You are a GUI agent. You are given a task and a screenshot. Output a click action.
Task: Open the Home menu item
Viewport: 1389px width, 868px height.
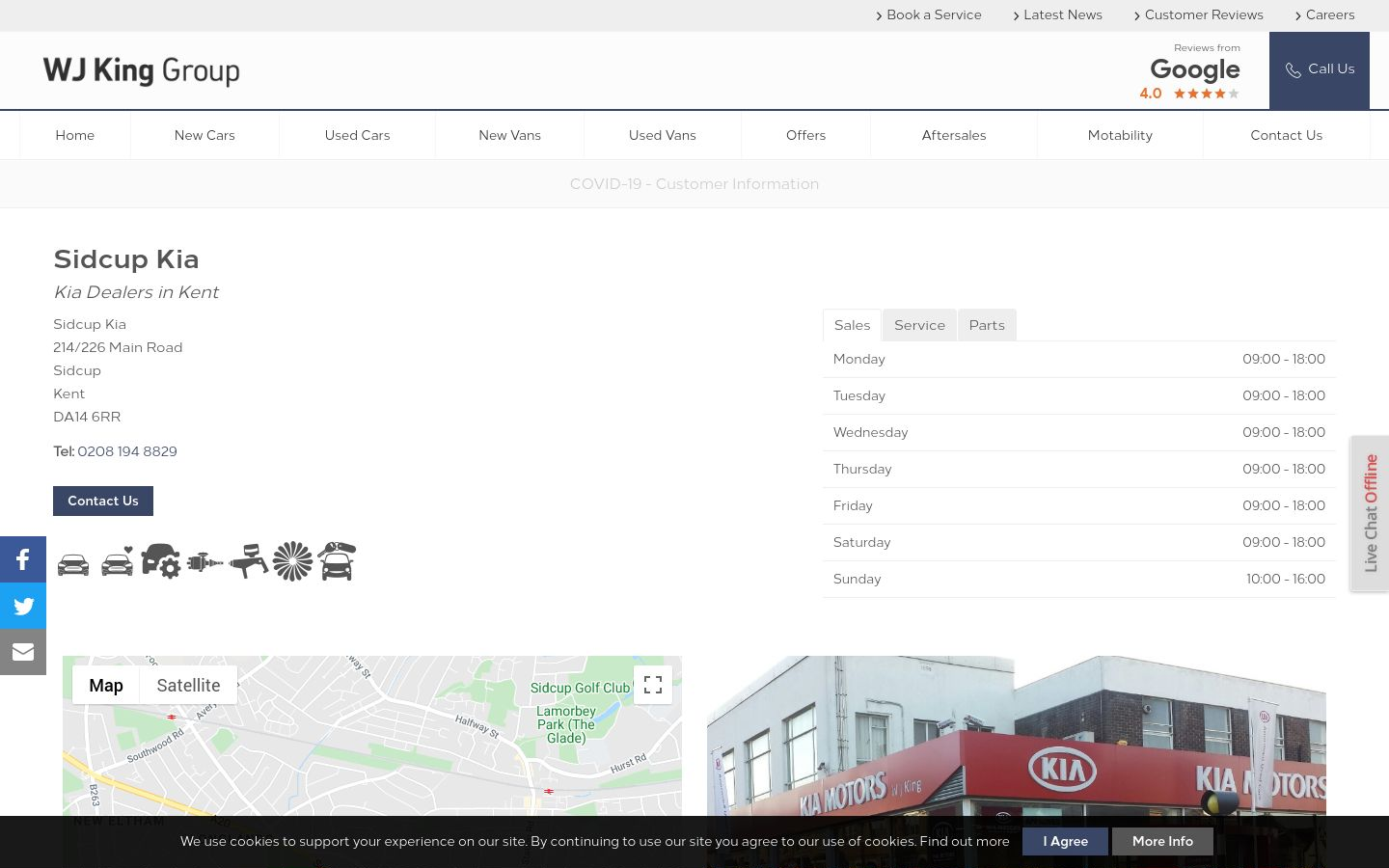coord(75,135)
